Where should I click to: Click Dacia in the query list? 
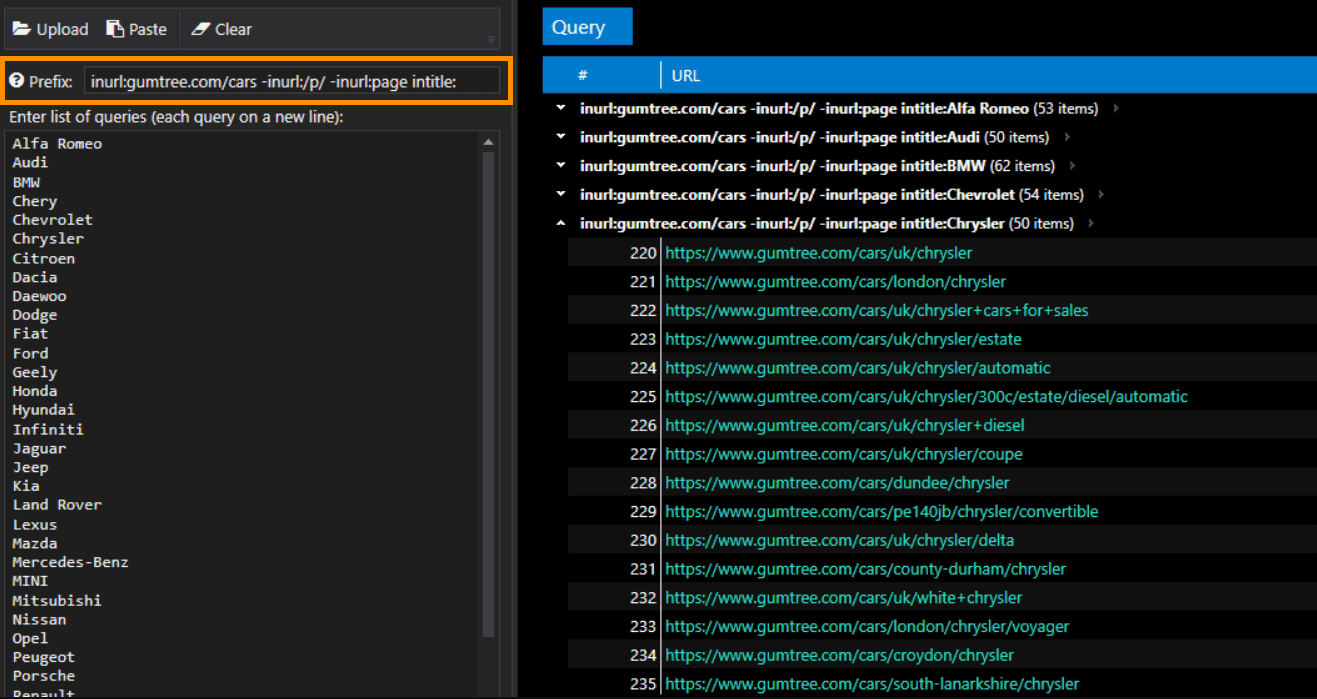coord(34,277)
